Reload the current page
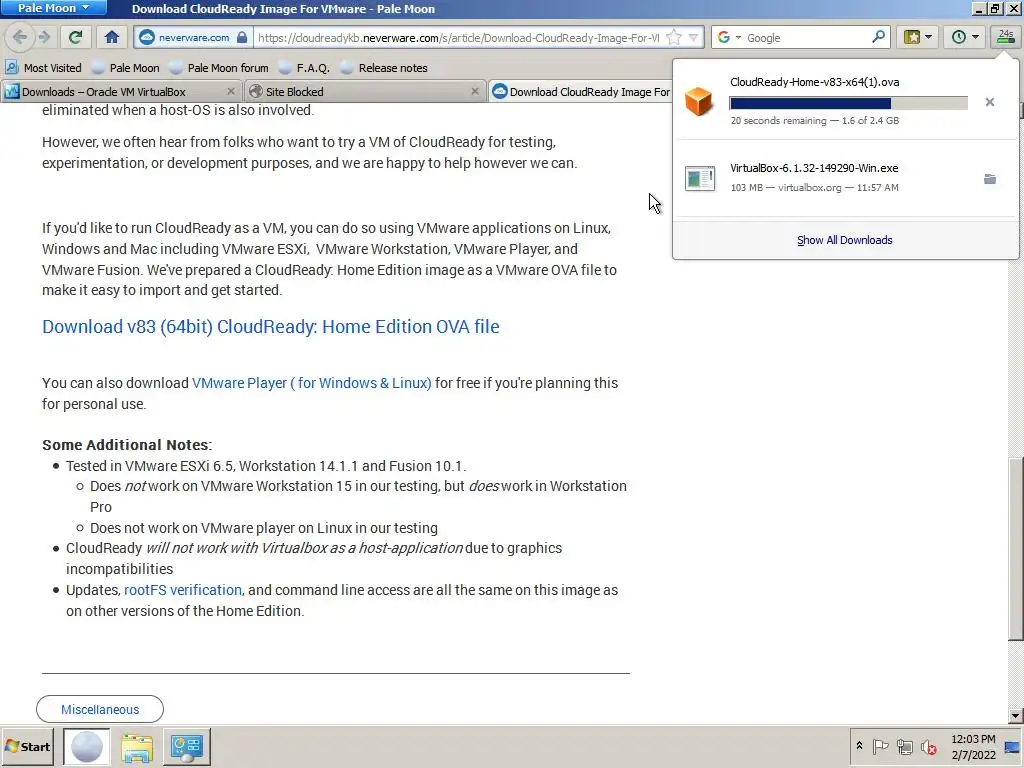 [75, 37]
